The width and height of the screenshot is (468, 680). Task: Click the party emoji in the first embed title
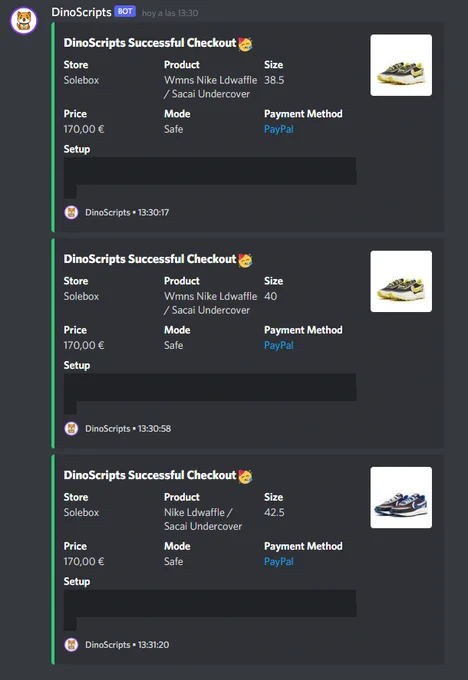(x=245, y=44)
